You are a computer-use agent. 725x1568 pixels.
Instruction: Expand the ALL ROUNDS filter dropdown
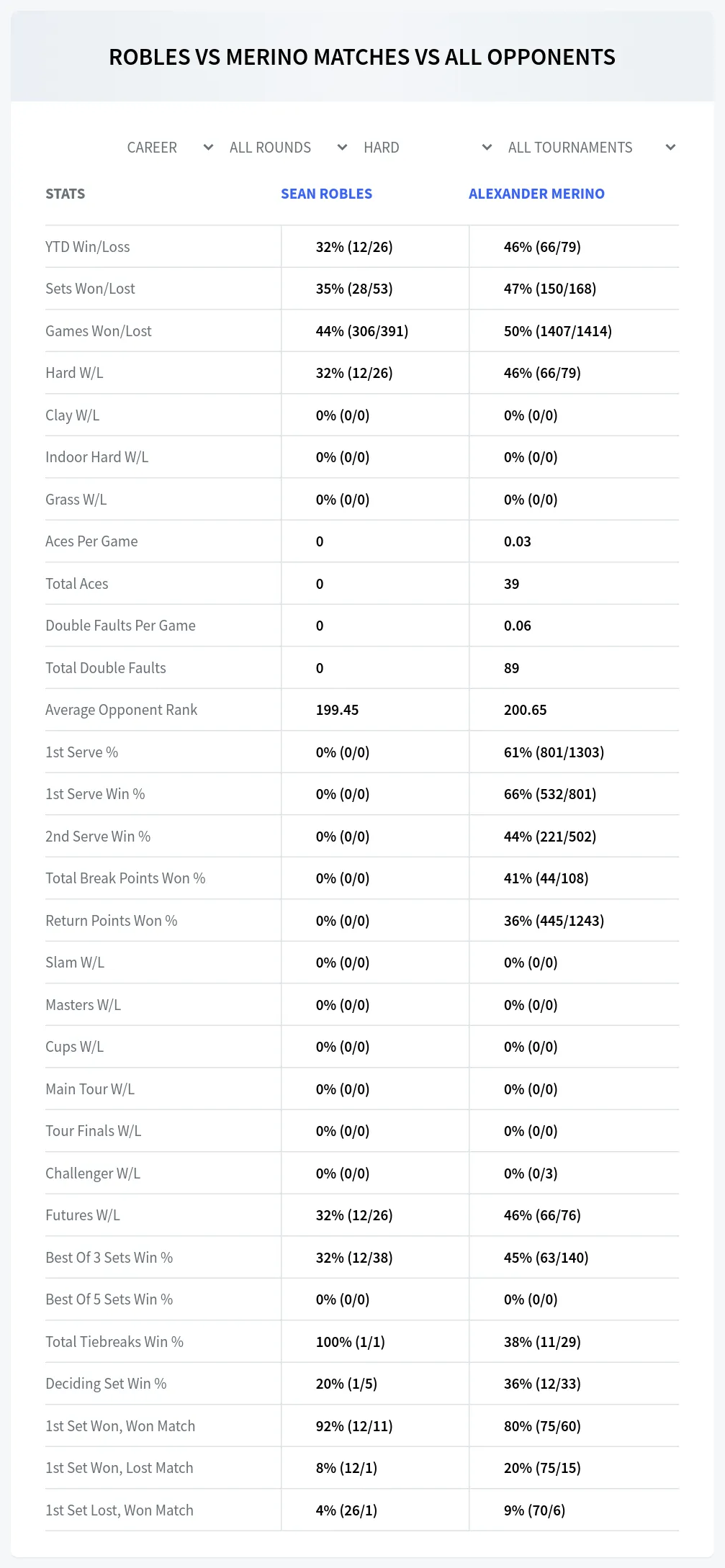pos(288,148)
